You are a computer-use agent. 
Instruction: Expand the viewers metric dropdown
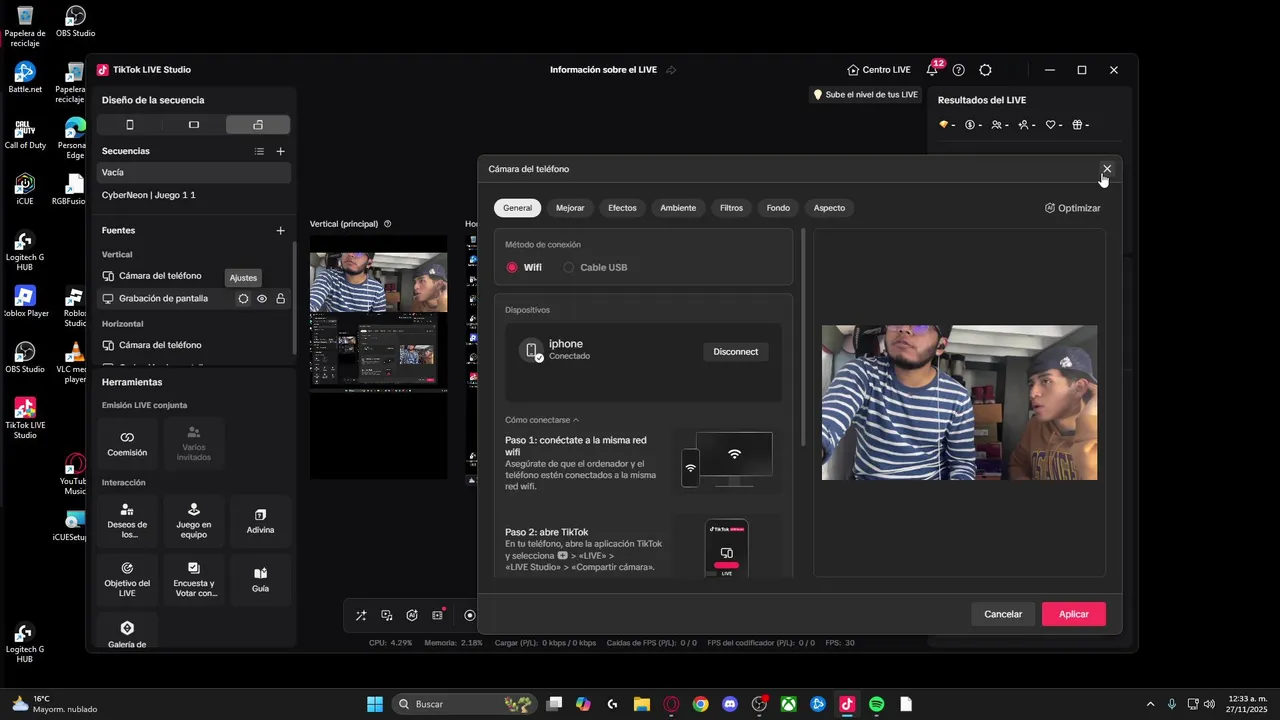coord(1000,125)
